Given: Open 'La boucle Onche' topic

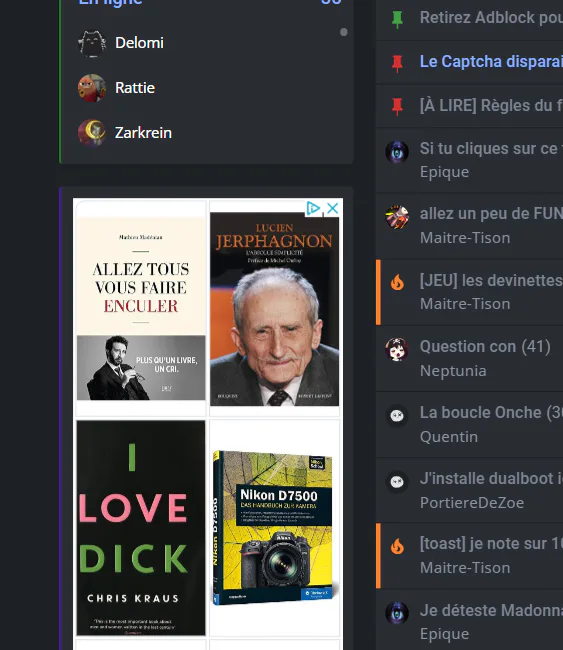Looking at the screenshot, I should click(491, 412).
